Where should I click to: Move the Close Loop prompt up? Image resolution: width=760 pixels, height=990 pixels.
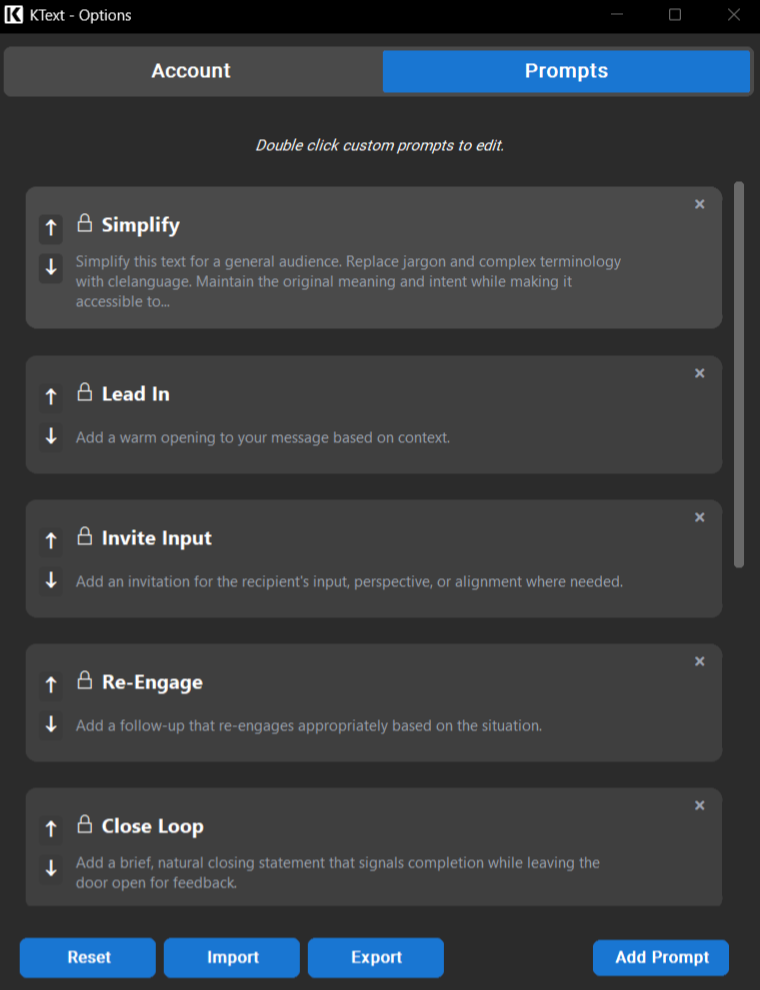(50, 828)
